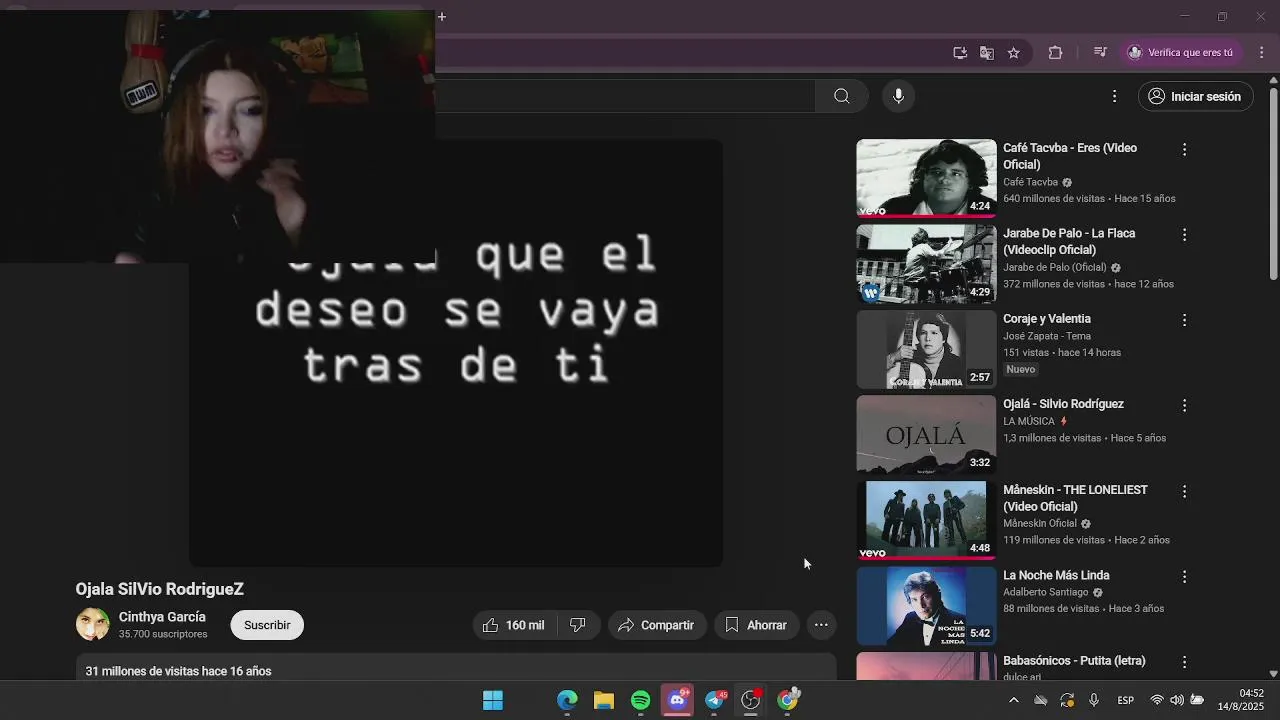This screenshot has width=1280, height=720.
Task: Activate voice search microphone
Action: tap(898, 96)
